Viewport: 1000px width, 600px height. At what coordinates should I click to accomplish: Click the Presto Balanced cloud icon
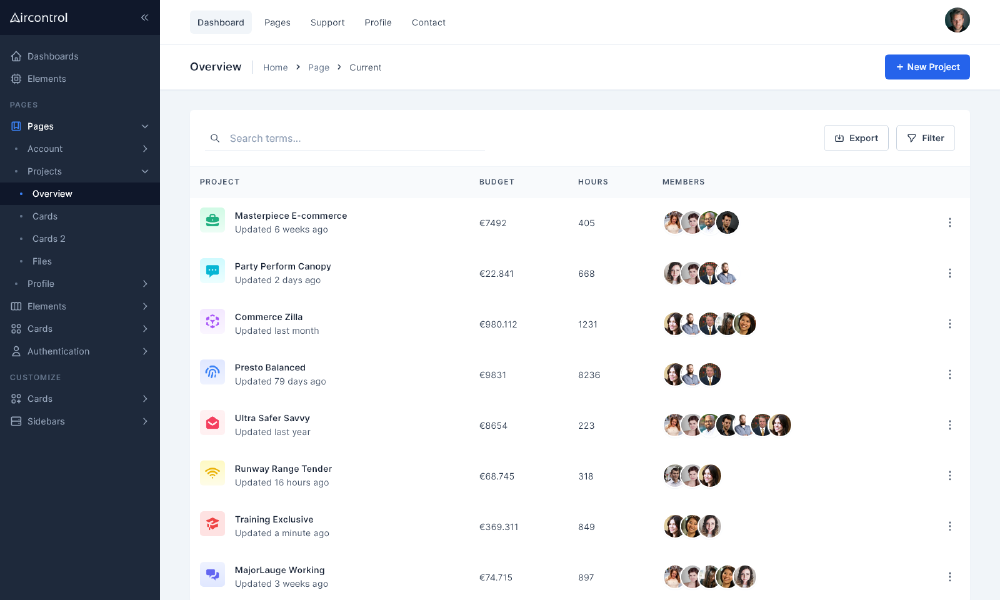coord(212,372)
